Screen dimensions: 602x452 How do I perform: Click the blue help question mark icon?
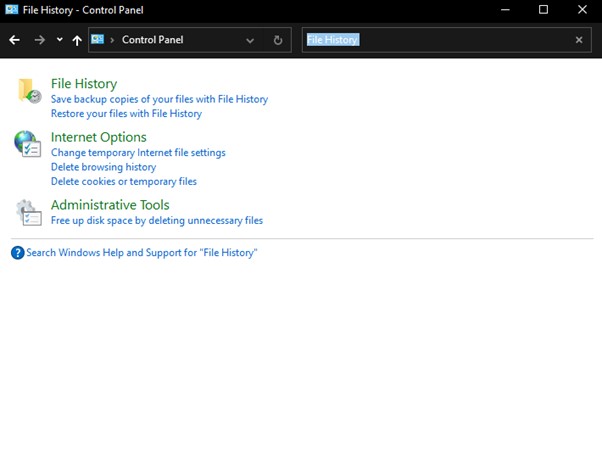point(17,253)
